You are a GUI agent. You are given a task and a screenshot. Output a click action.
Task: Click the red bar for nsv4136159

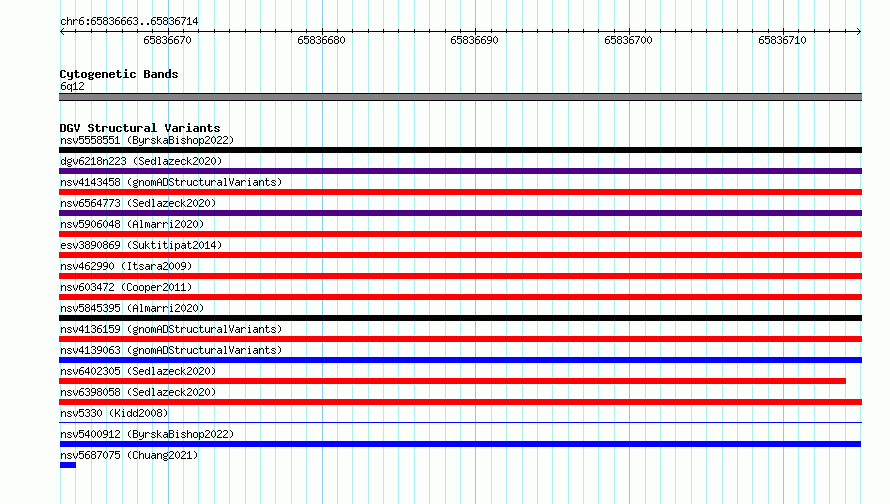[x=460, y=339]
